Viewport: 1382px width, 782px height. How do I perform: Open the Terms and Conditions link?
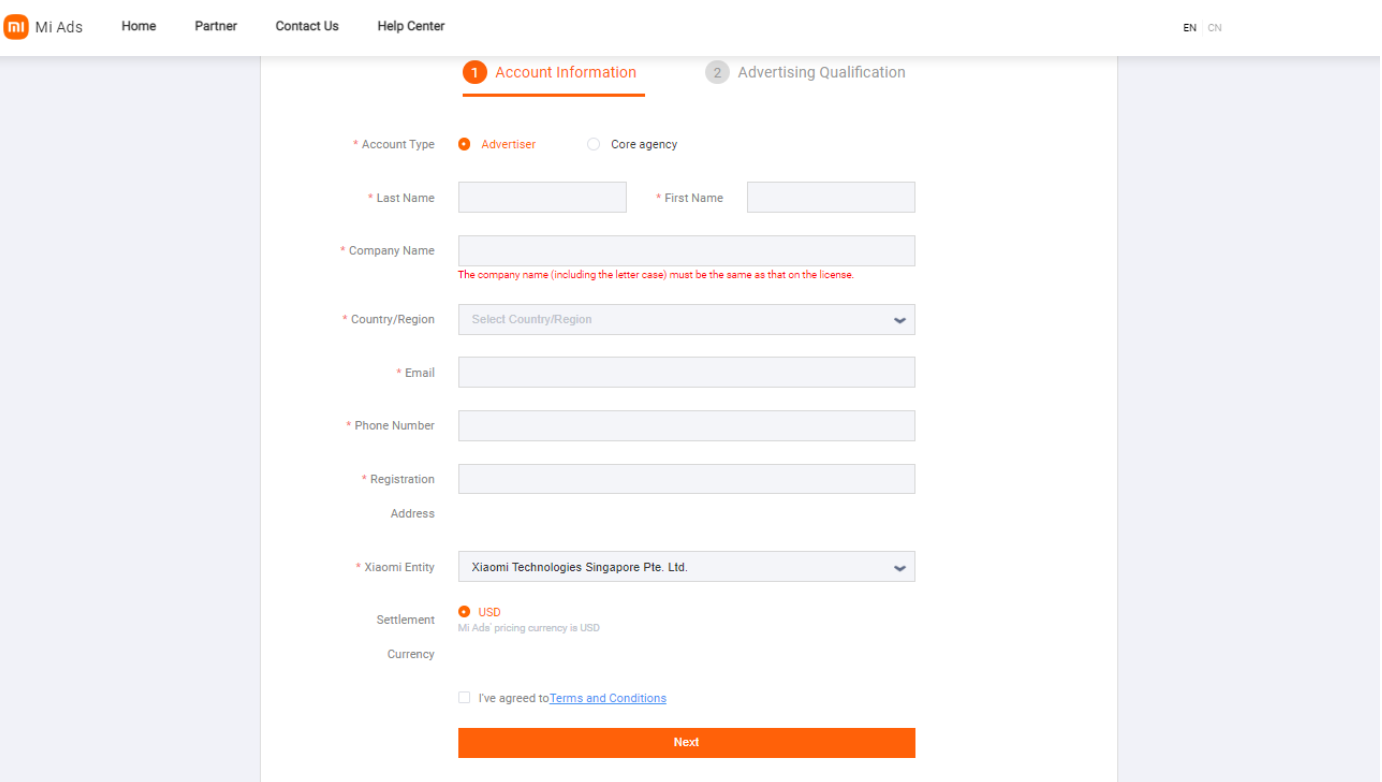point(607,698)
